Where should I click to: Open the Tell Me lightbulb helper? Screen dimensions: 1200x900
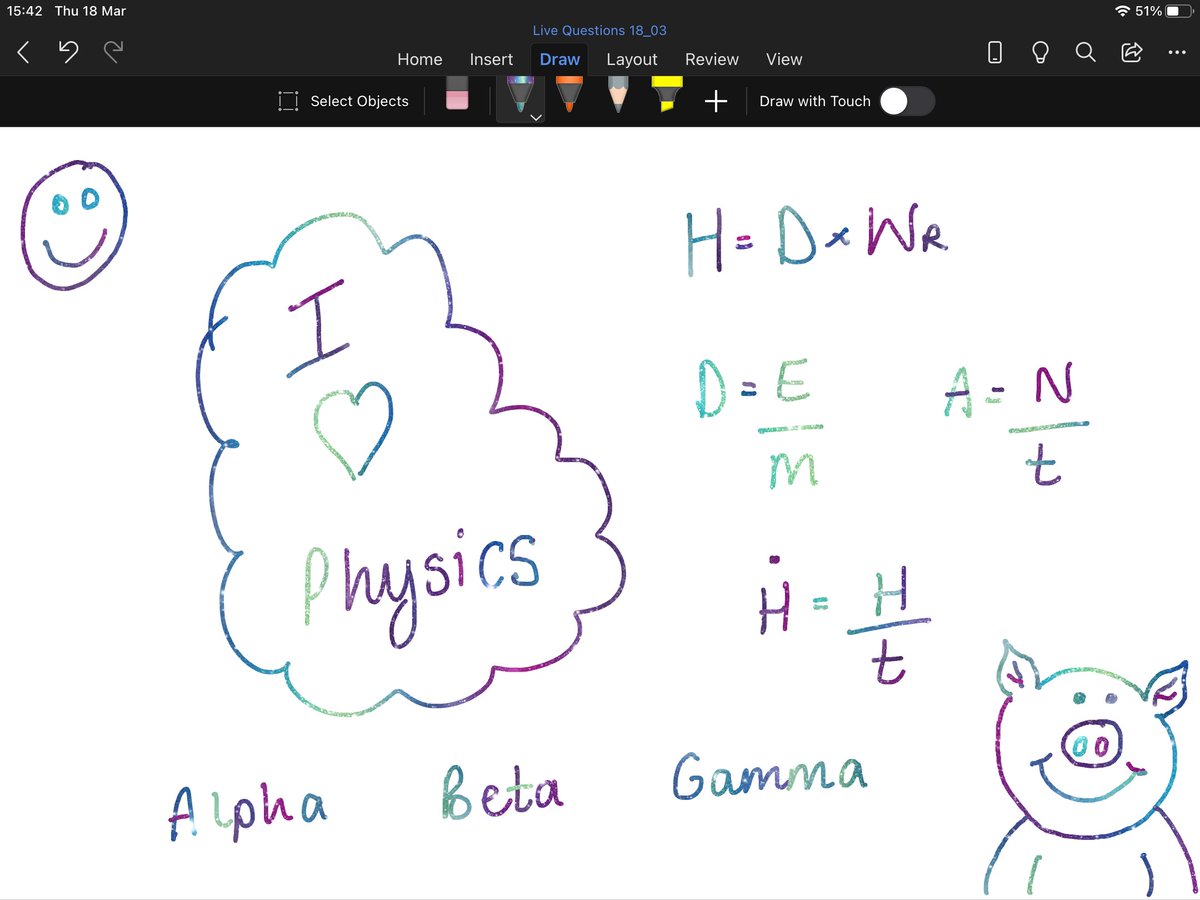coord(1040,52)
